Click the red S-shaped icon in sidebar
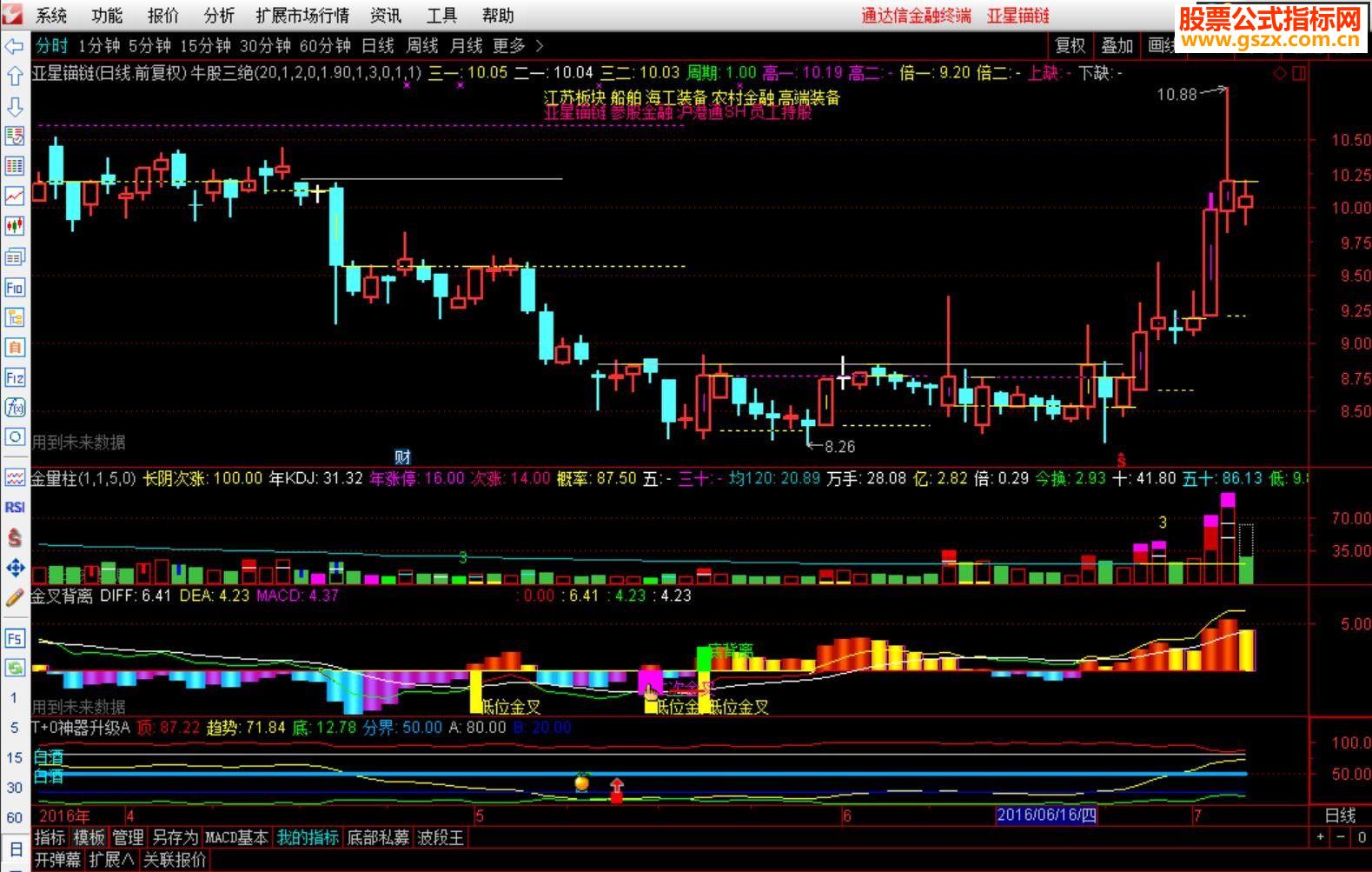Viewport: 1372px width, 872px height. click(x=15, y=537)
